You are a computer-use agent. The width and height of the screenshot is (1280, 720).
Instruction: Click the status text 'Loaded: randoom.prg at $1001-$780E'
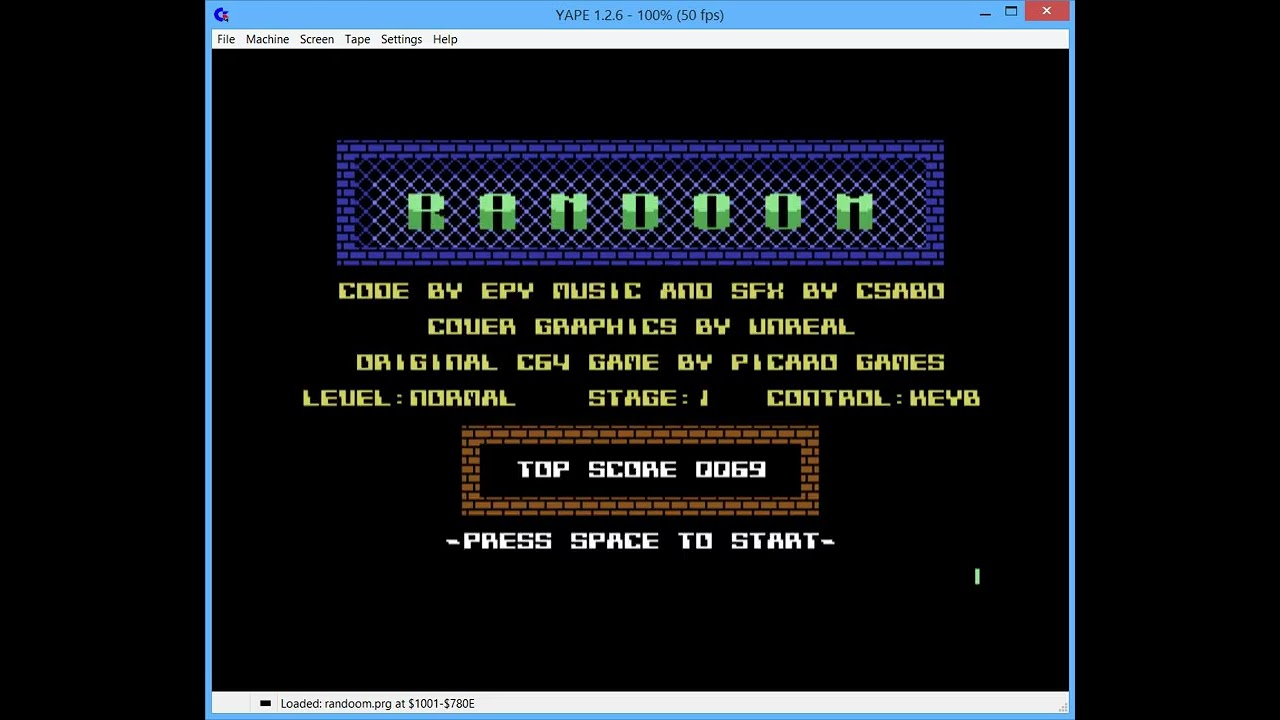click(378, 703)
